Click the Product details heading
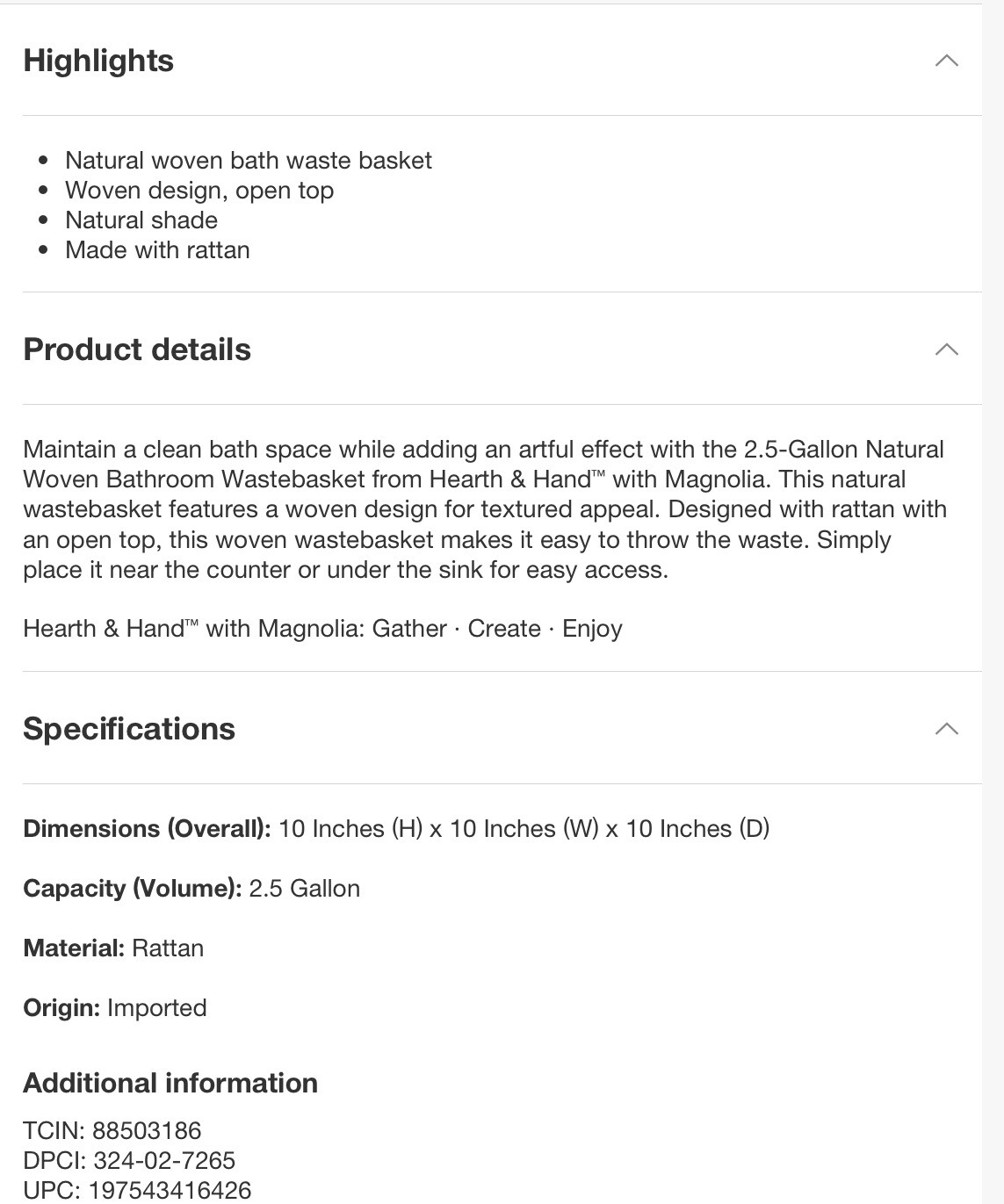The width and height of the screenshot is (1004, 1204). pos(137,350)
